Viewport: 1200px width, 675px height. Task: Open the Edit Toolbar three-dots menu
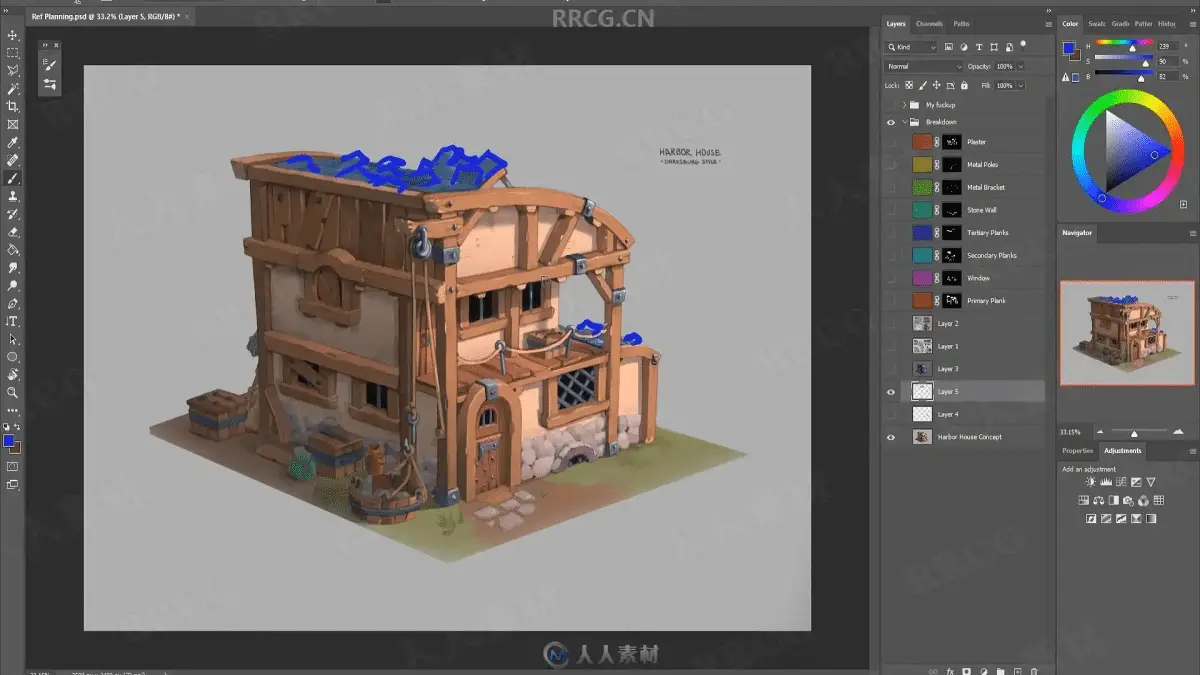tap(13, 410)
